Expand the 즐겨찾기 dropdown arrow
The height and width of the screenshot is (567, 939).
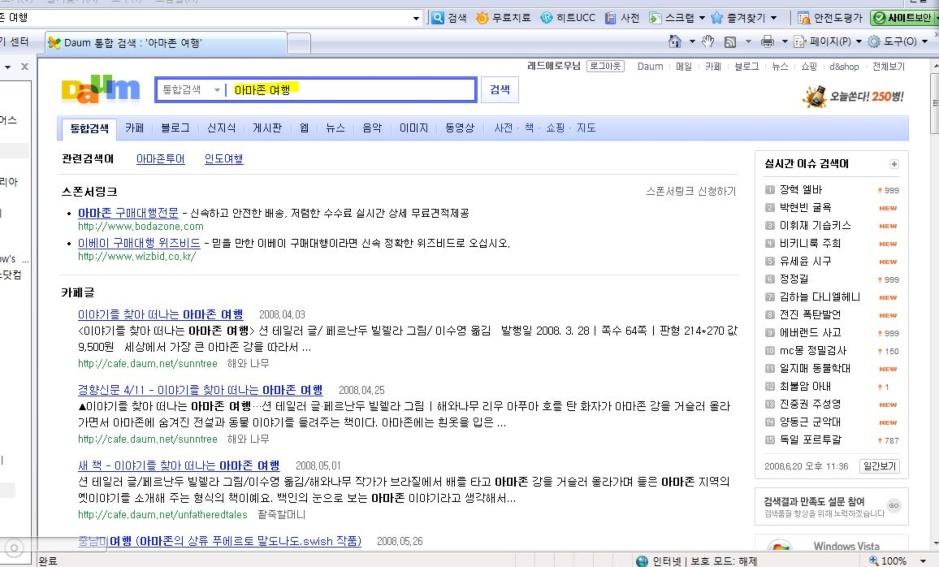[773, 18]
